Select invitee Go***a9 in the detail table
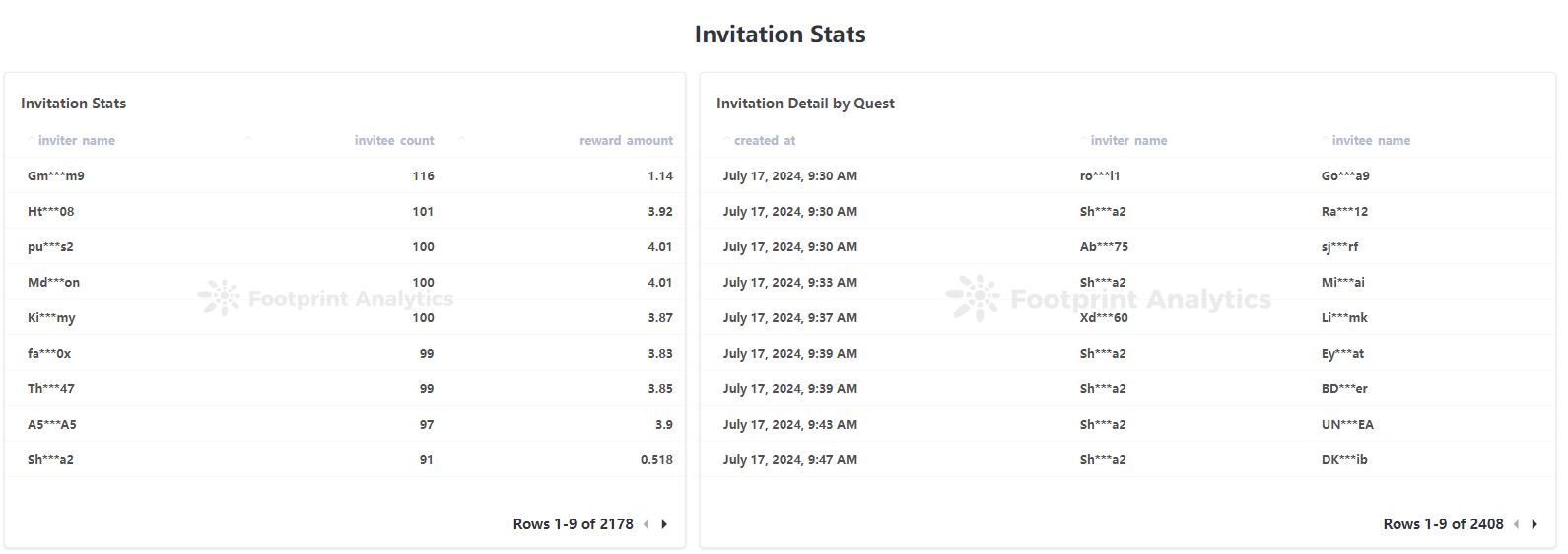This screenshot has height=554, width=1568. coord(1345,176)
